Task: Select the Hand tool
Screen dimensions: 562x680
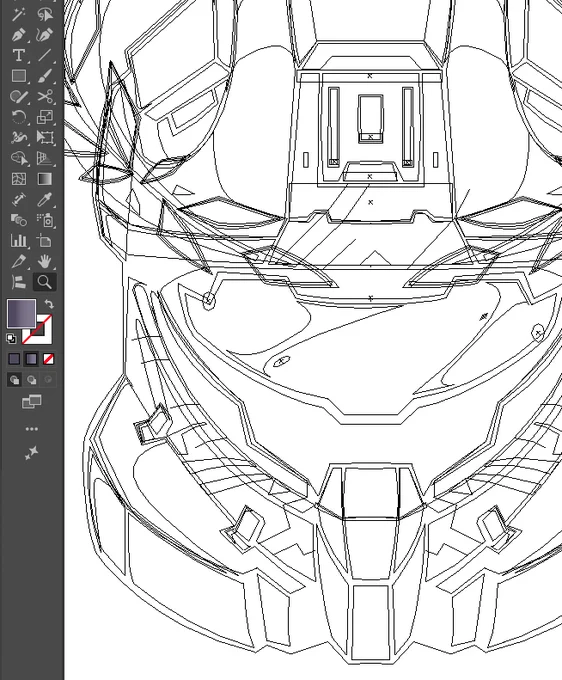Action: (45, 261)
